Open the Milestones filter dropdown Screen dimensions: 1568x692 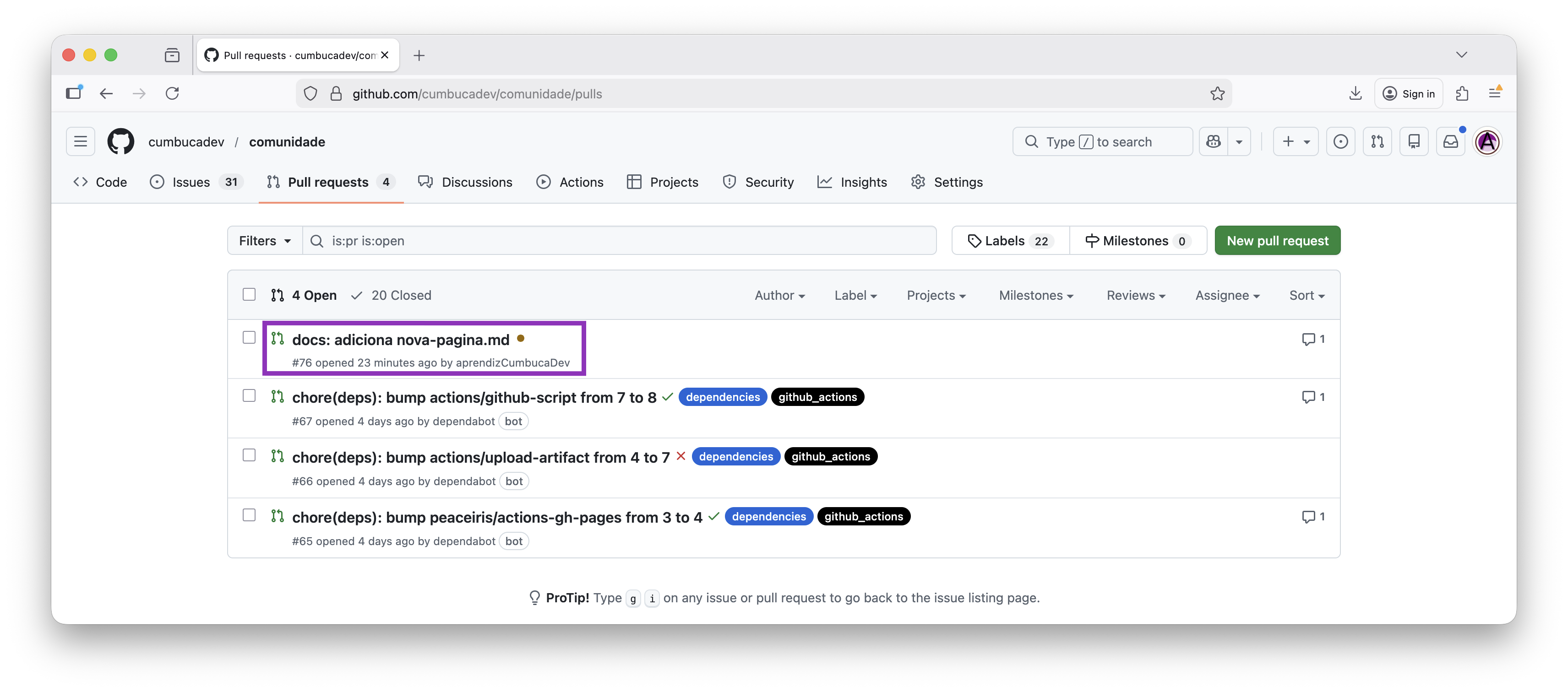(1036, 296)
